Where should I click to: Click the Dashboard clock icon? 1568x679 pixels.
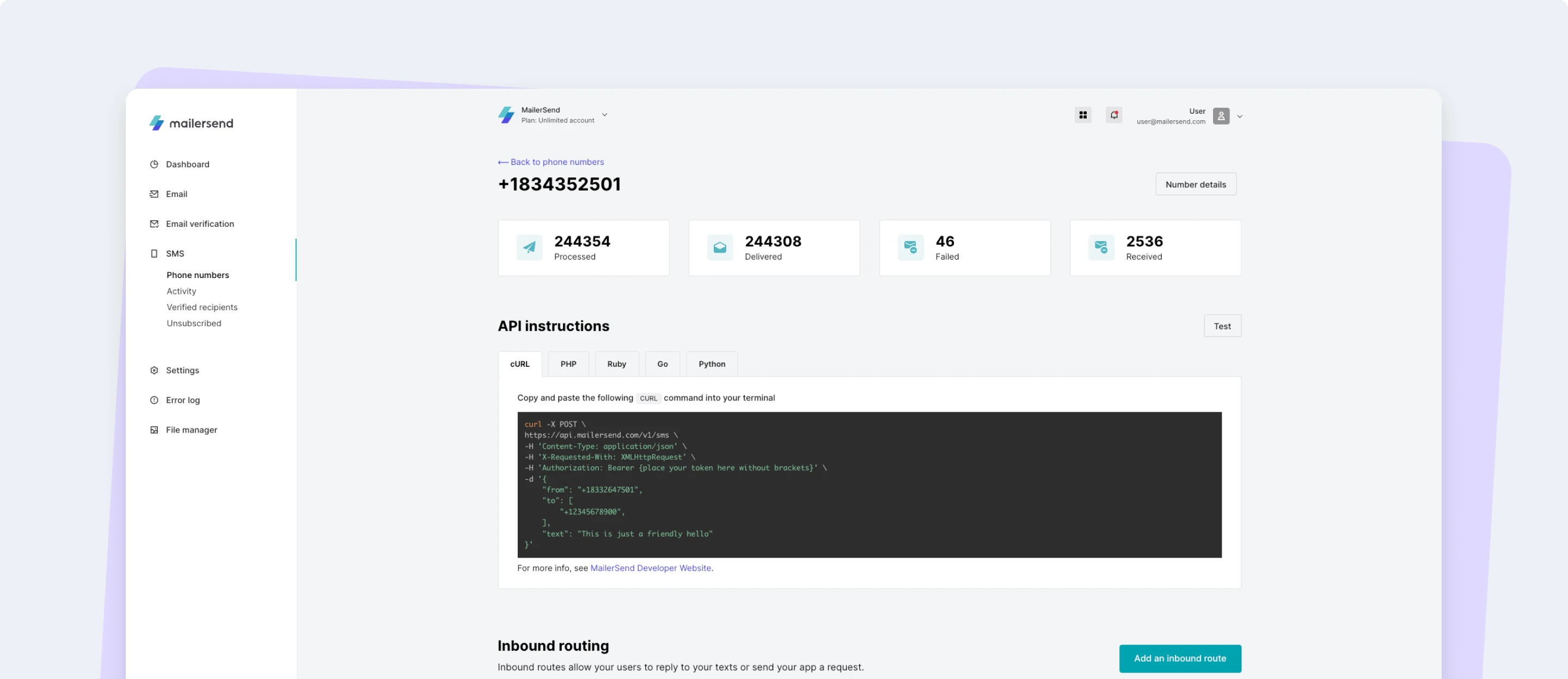(x=154, y=164)
